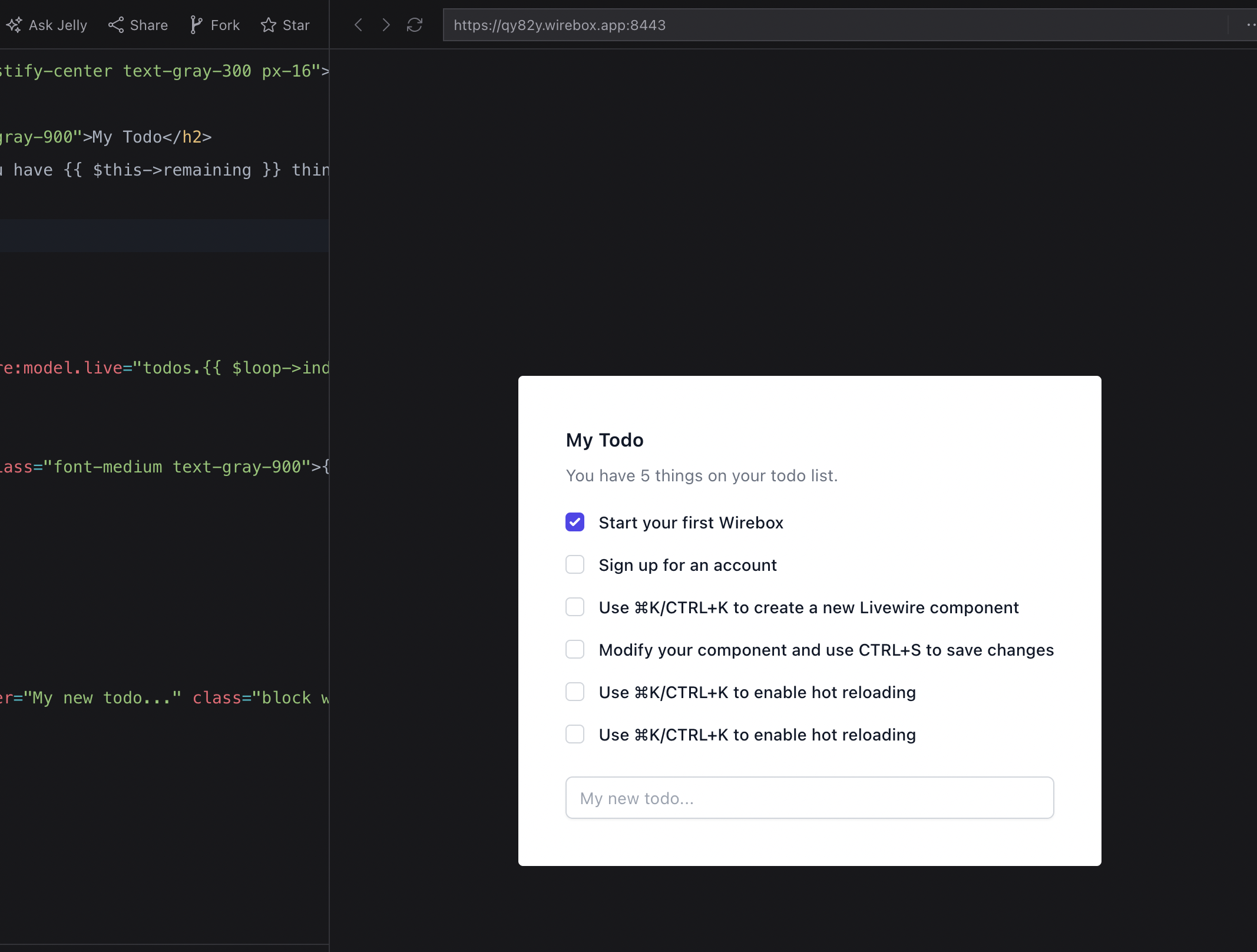1257x952 pixels.
Task: Check the create new Livewire component todo
Action: click(575, 607)
